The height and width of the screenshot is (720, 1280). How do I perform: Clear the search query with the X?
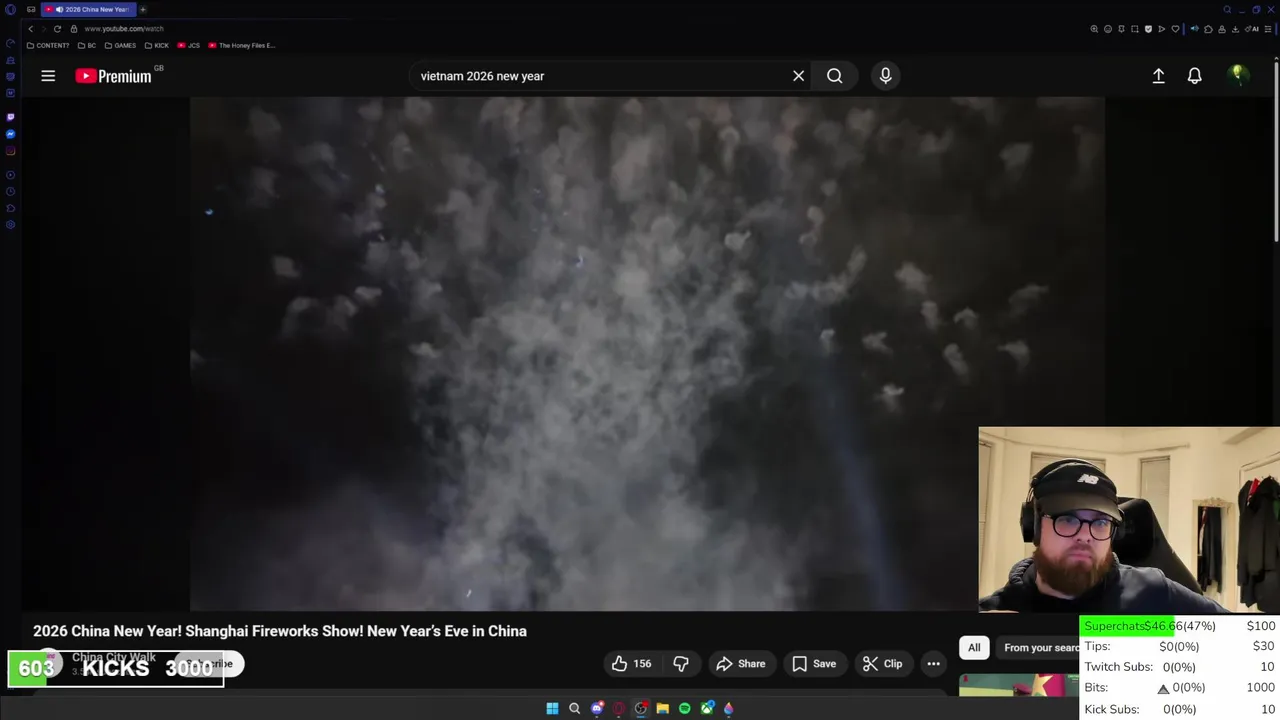click(798, 76)
